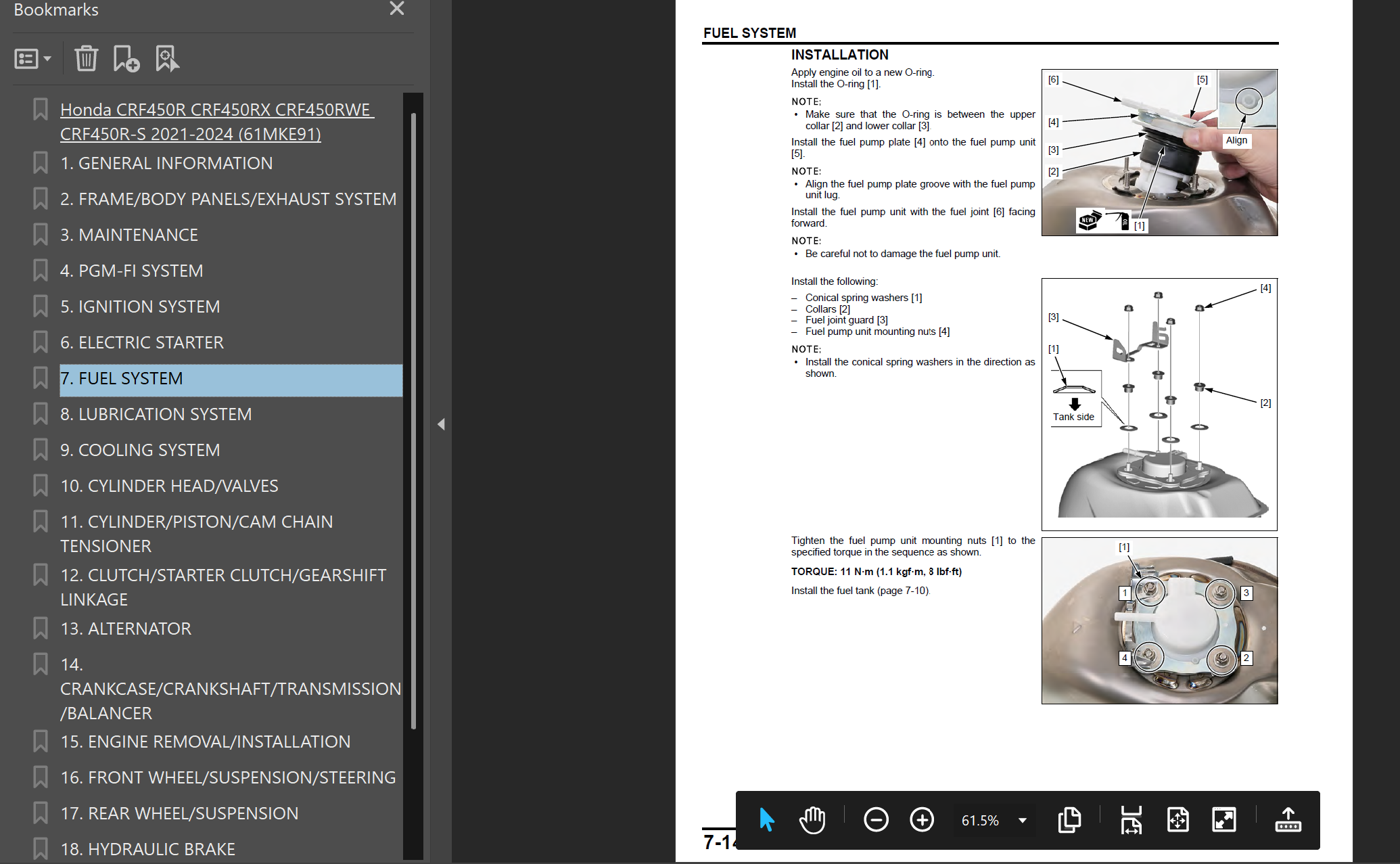This screenshot has width=1400, height=864.
Task: Enter full screen mode
Action: pos(1224,820)
